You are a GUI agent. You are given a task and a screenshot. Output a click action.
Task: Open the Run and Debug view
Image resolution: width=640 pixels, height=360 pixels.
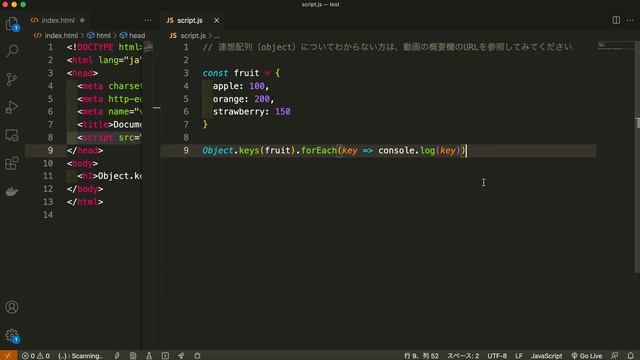coord(12,107)
